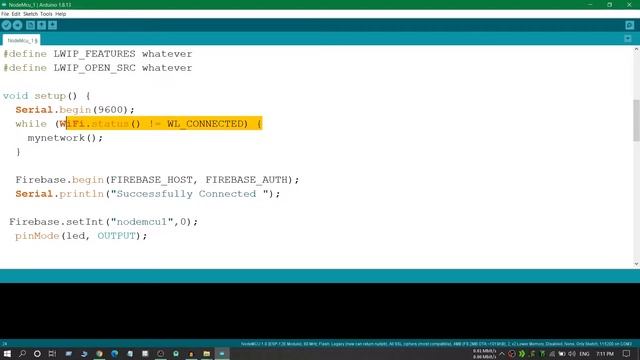
Task: Open Task View on taskbar
Action: coord(52,353)
